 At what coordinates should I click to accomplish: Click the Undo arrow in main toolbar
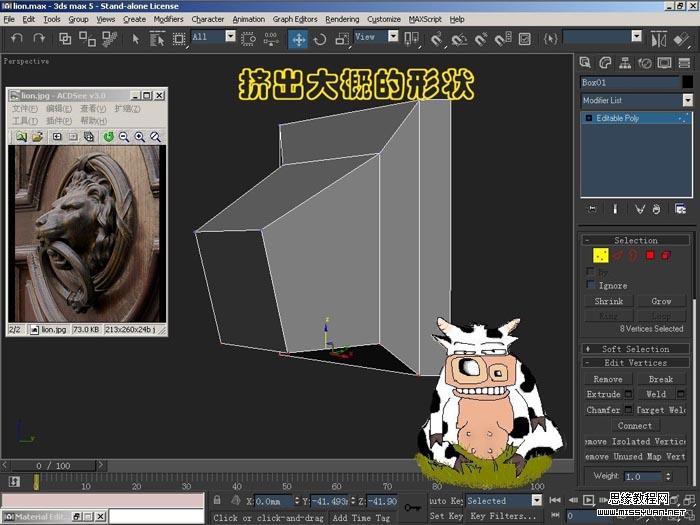17,39
